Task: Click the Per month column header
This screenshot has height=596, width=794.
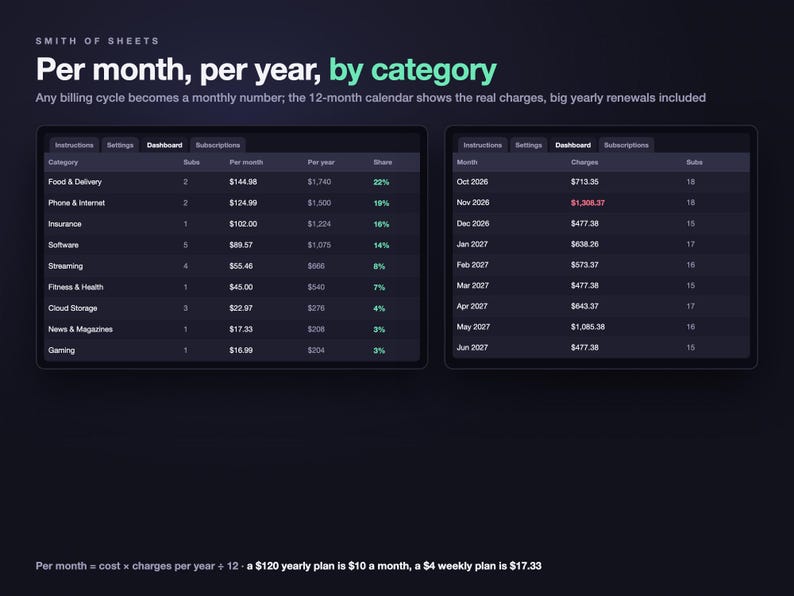Action: pyautogui.click(x=246, y=162)
